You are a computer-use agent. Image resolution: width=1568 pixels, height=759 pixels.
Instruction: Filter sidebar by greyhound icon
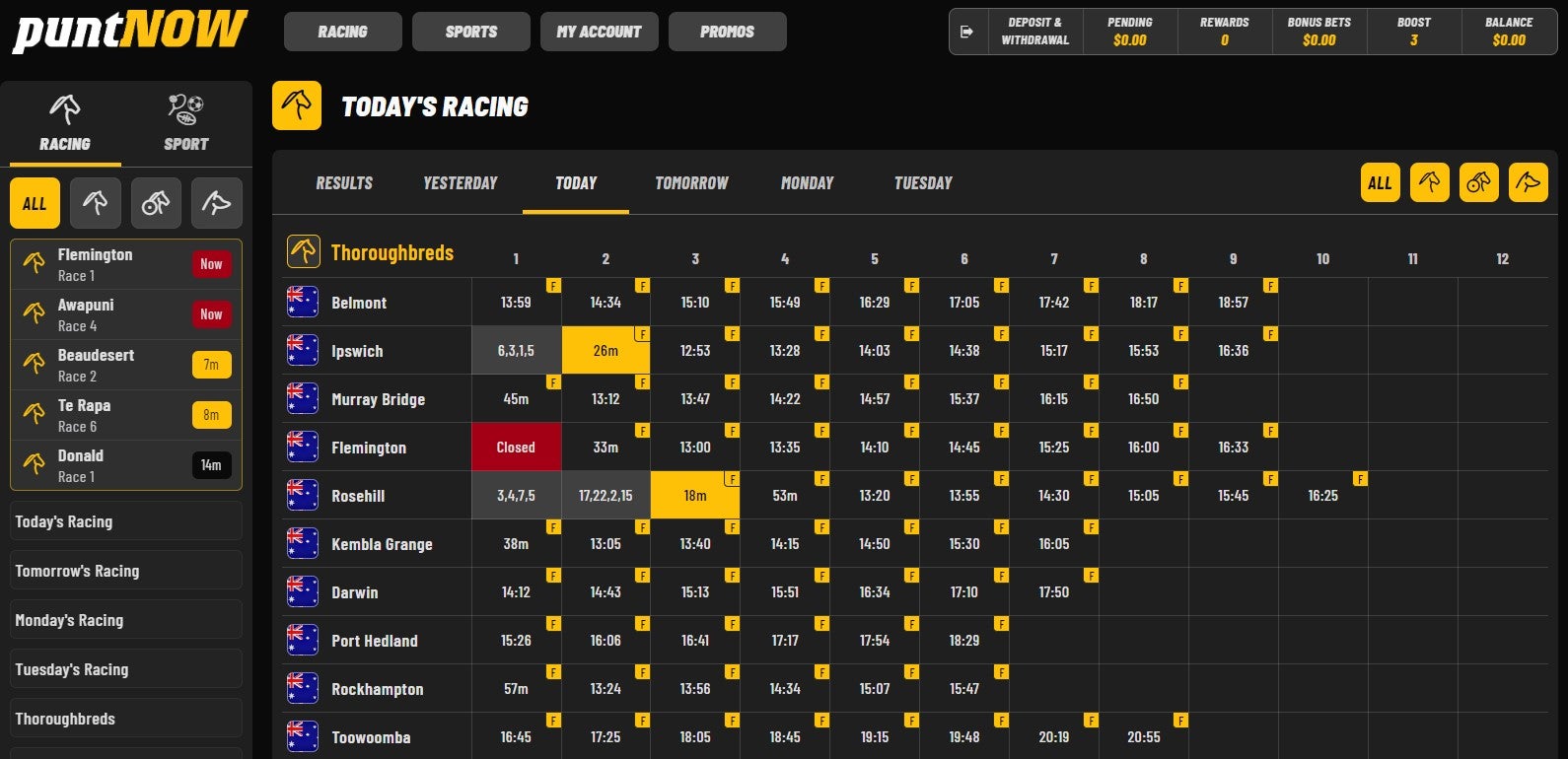click(x=216, y=203)
